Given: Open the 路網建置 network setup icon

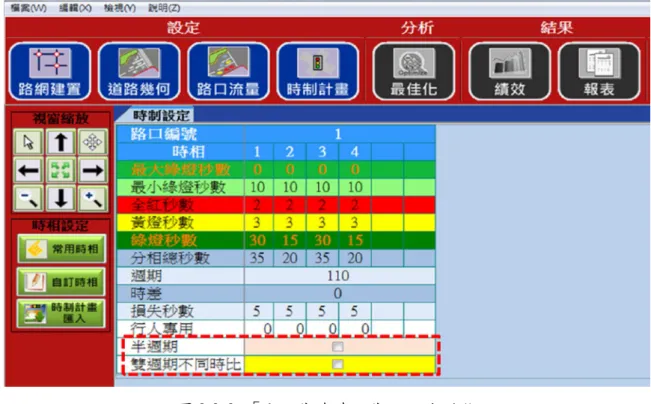Looking at the screenshot, I should (x=50, y=71).
